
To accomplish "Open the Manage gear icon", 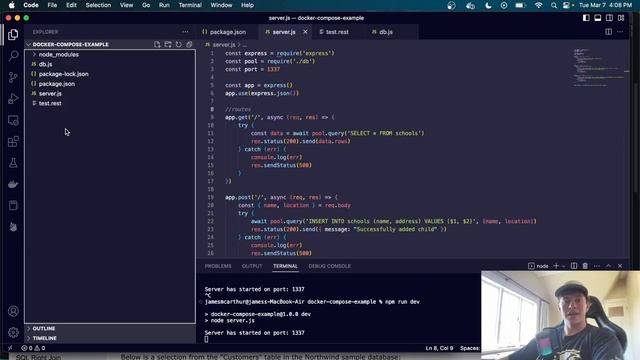I will pos(13,332).
